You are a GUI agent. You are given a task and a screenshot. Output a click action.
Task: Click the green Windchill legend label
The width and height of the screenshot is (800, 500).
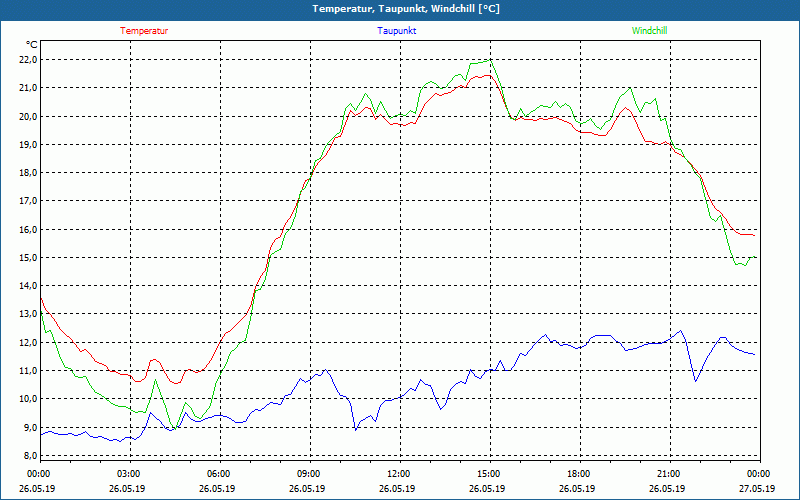649,31
